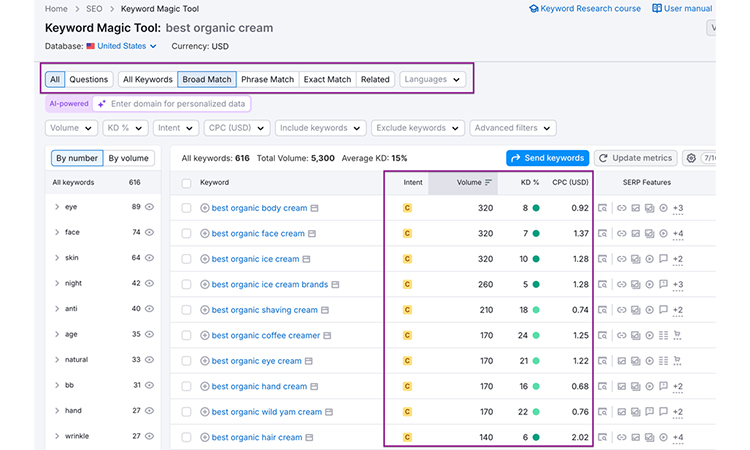Click table settings gear icon
750x450 pixels.
(x=691, y=158)
